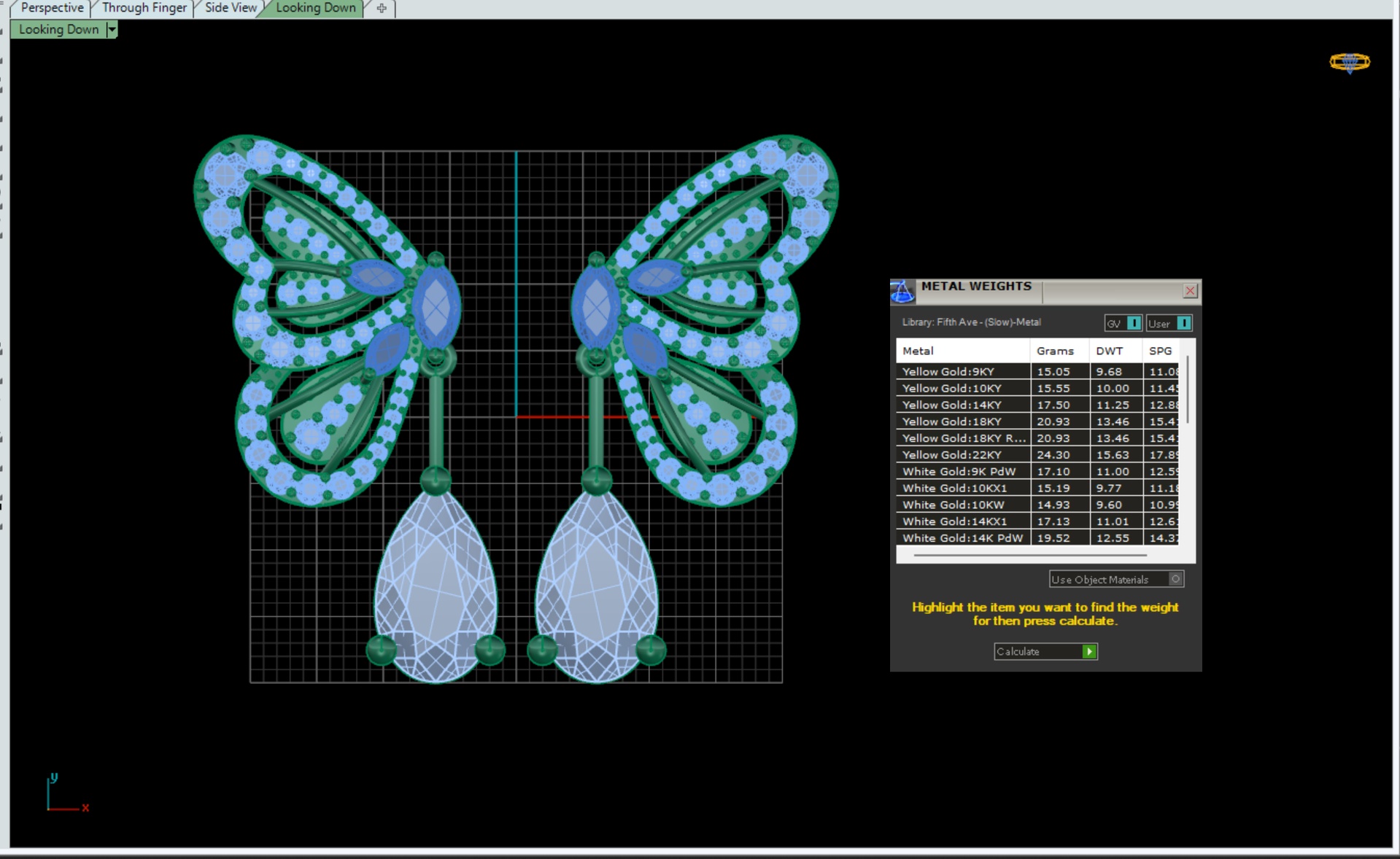Click the 17.50 grams cell
The width and height of the screenshot is (1400, 859).
coord(1060,405)
